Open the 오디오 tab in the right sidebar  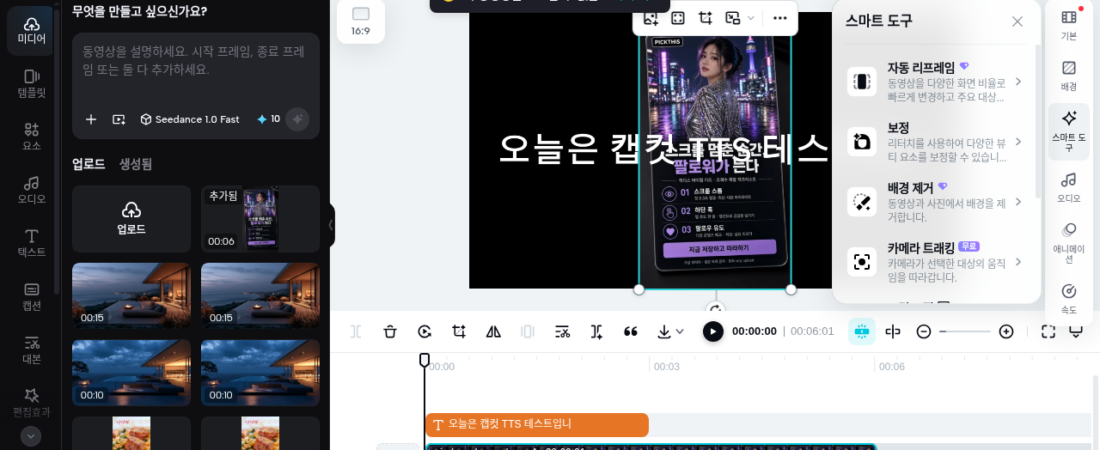1068,187
